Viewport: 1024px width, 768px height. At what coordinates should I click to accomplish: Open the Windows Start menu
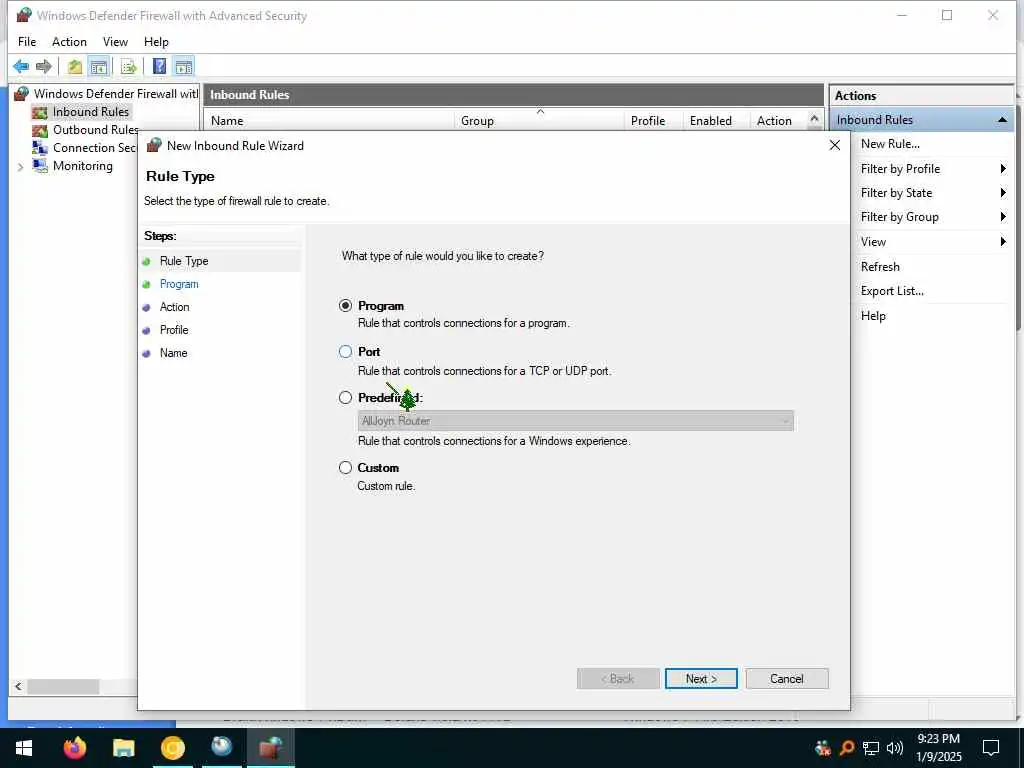[x=24, y=748]
